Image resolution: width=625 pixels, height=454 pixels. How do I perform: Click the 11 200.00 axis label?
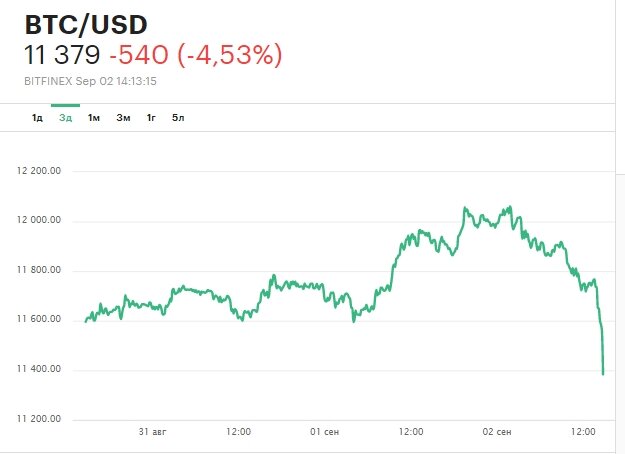40,419
